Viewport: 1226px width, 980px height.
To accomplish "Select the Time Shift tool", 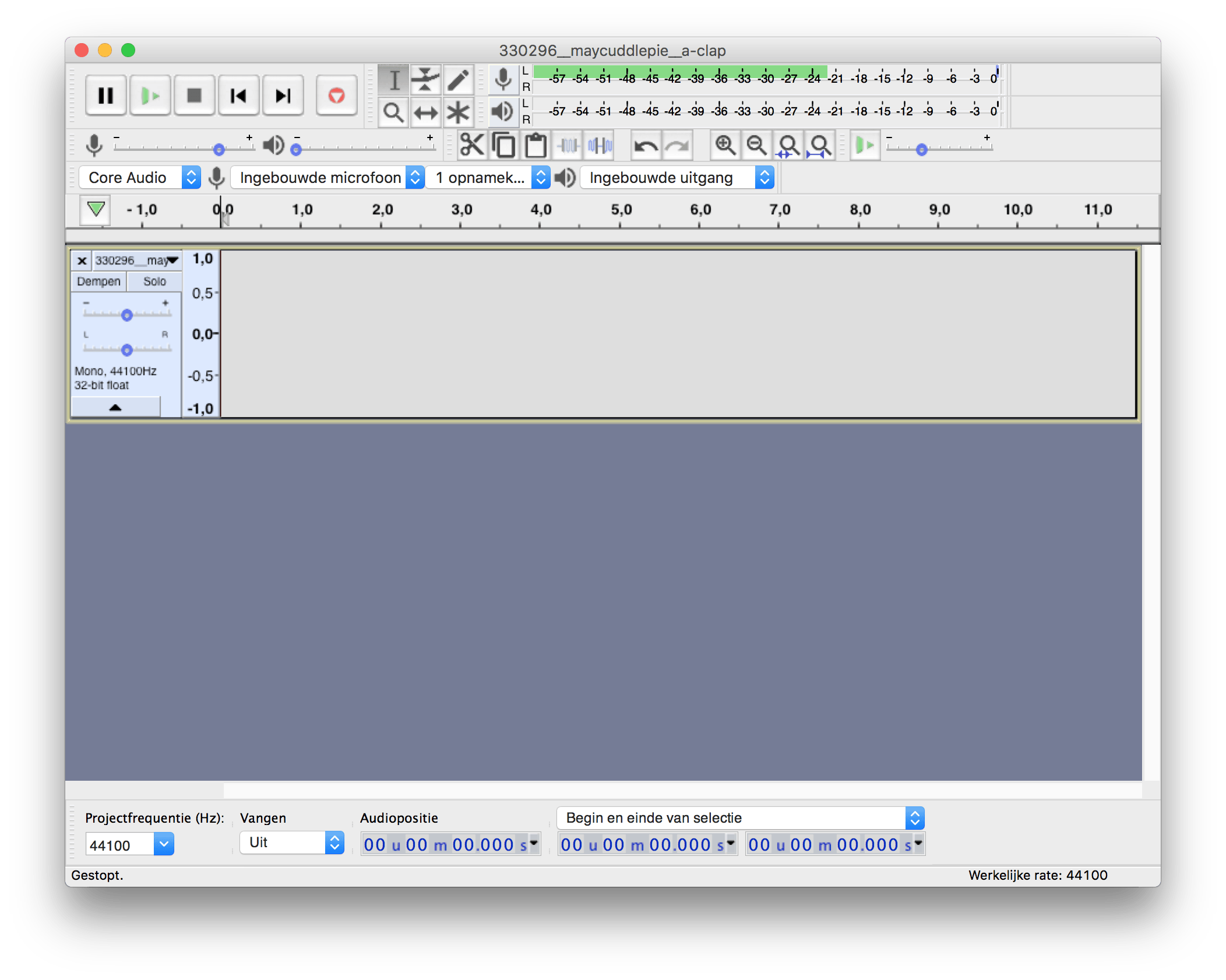I will pos(425,112).
